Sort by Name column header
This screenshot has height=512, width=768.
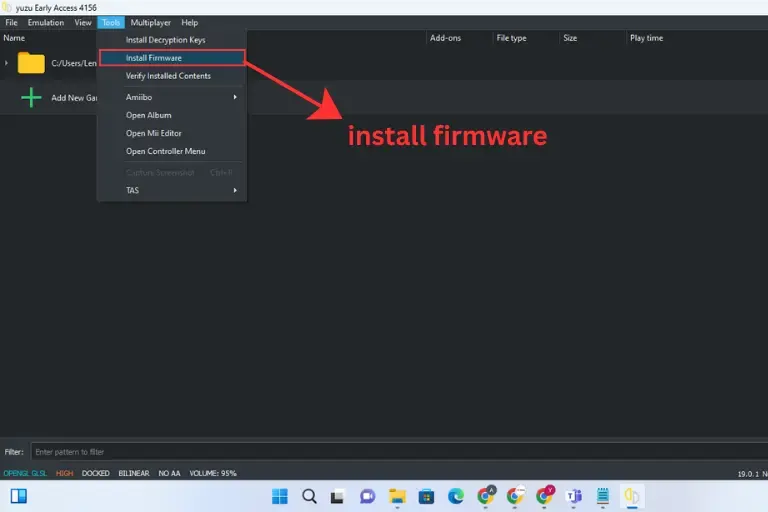coord(14,38)
